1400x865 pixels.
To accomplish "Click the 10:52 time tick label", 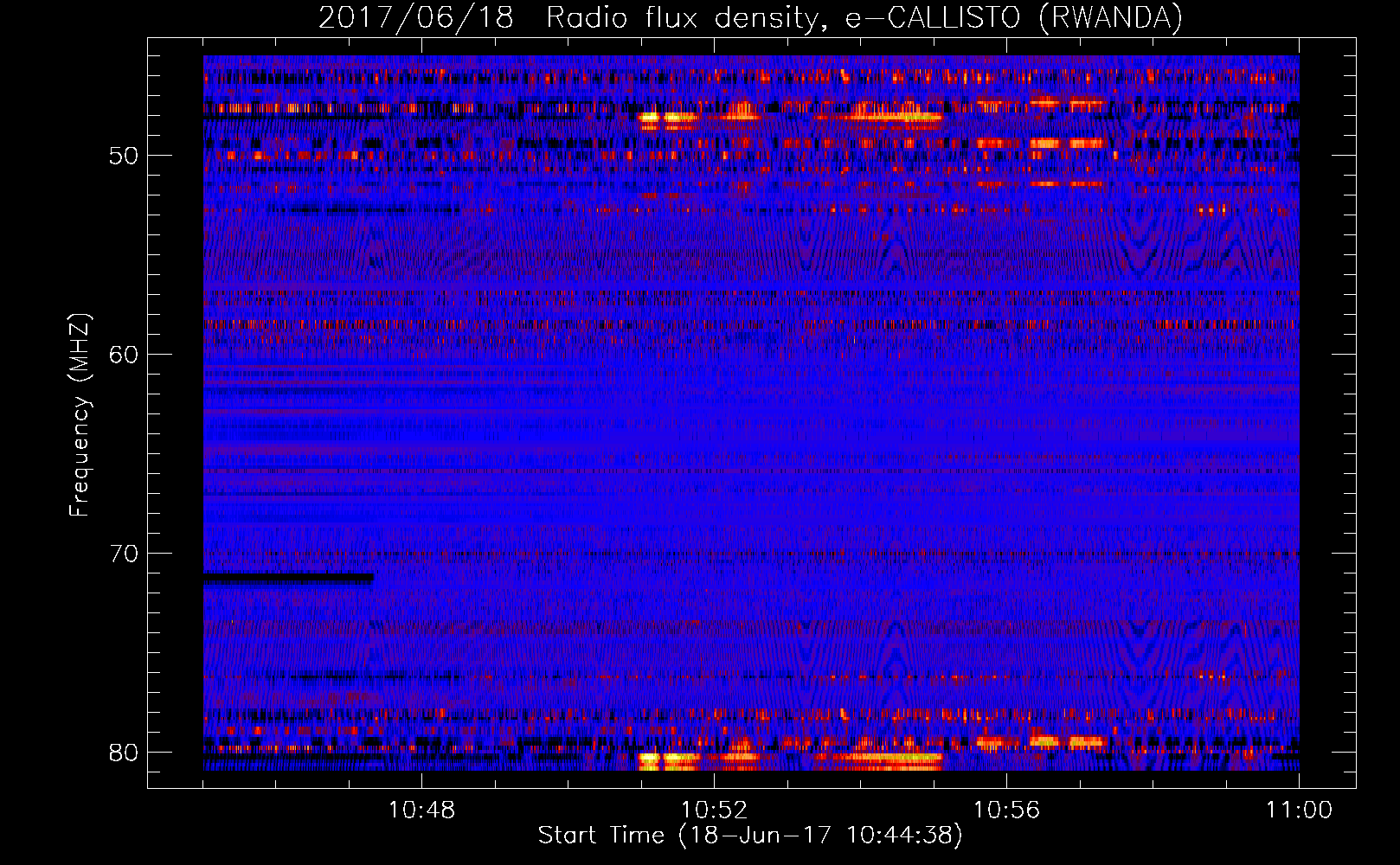I will coord(714,811).
